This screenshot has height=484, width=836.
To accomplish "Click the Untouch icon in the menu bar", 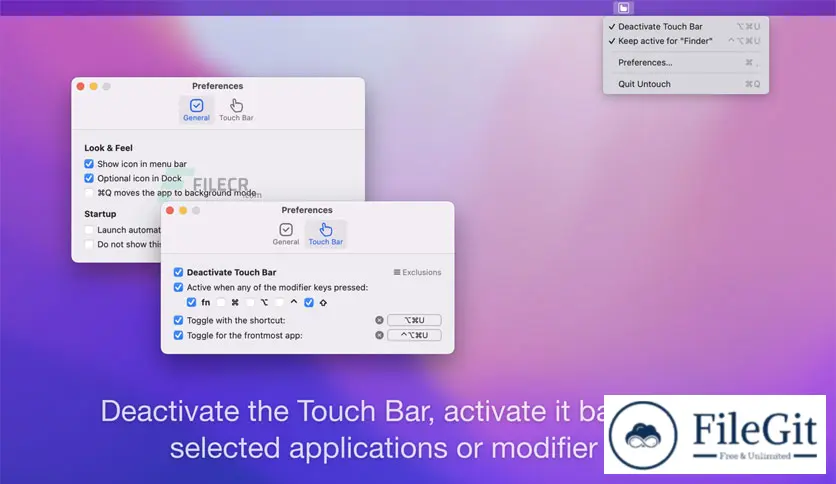I will pyautogui.click(x=623, y=7).
